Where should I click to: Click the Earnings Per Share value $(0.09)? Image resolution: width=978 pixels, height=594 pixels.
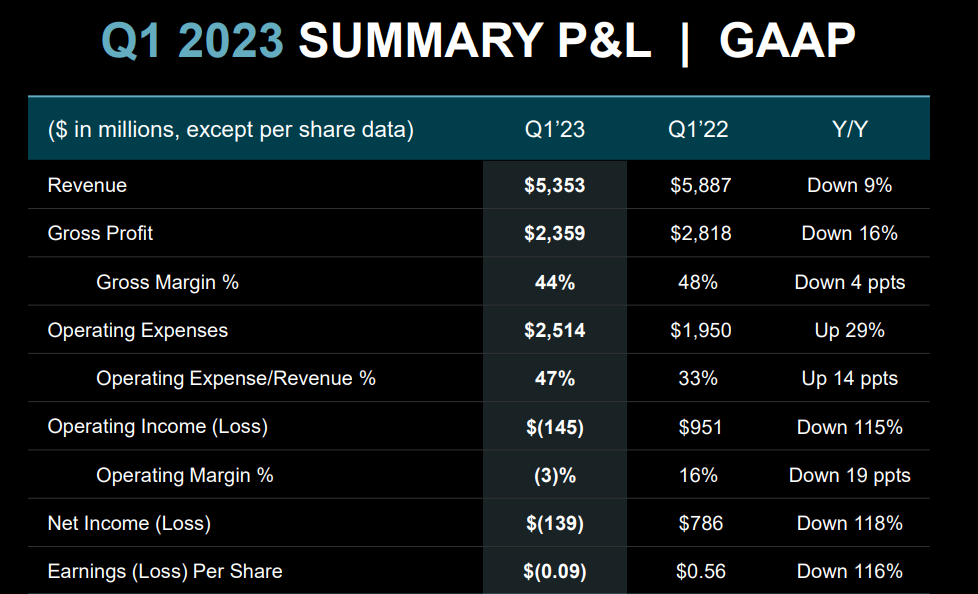pyautogui.click(x=555, y=572)
